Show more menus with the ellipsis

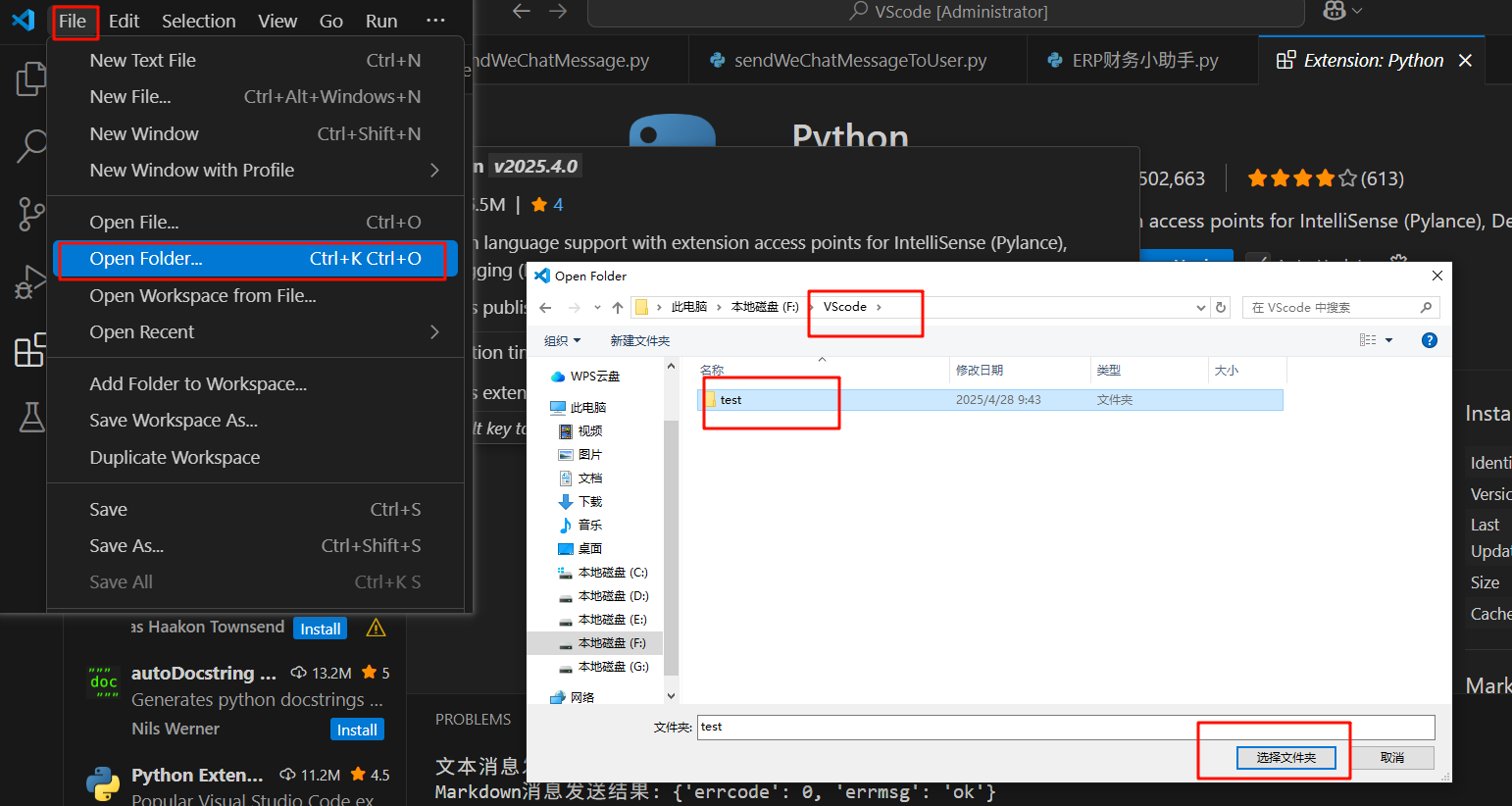tap(436, 21)
